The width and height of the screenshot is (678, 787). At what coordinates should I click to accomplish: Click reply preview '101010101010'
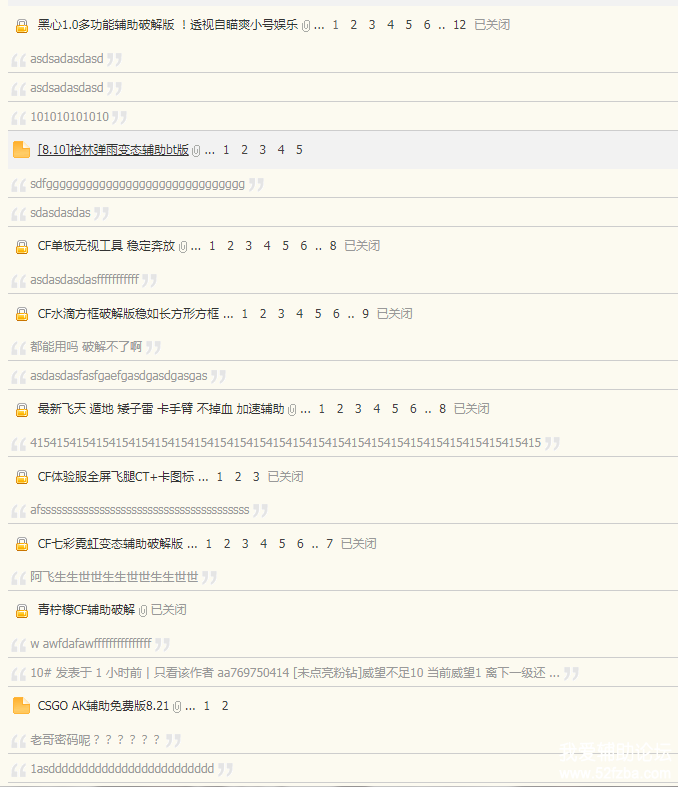[69, 117]
